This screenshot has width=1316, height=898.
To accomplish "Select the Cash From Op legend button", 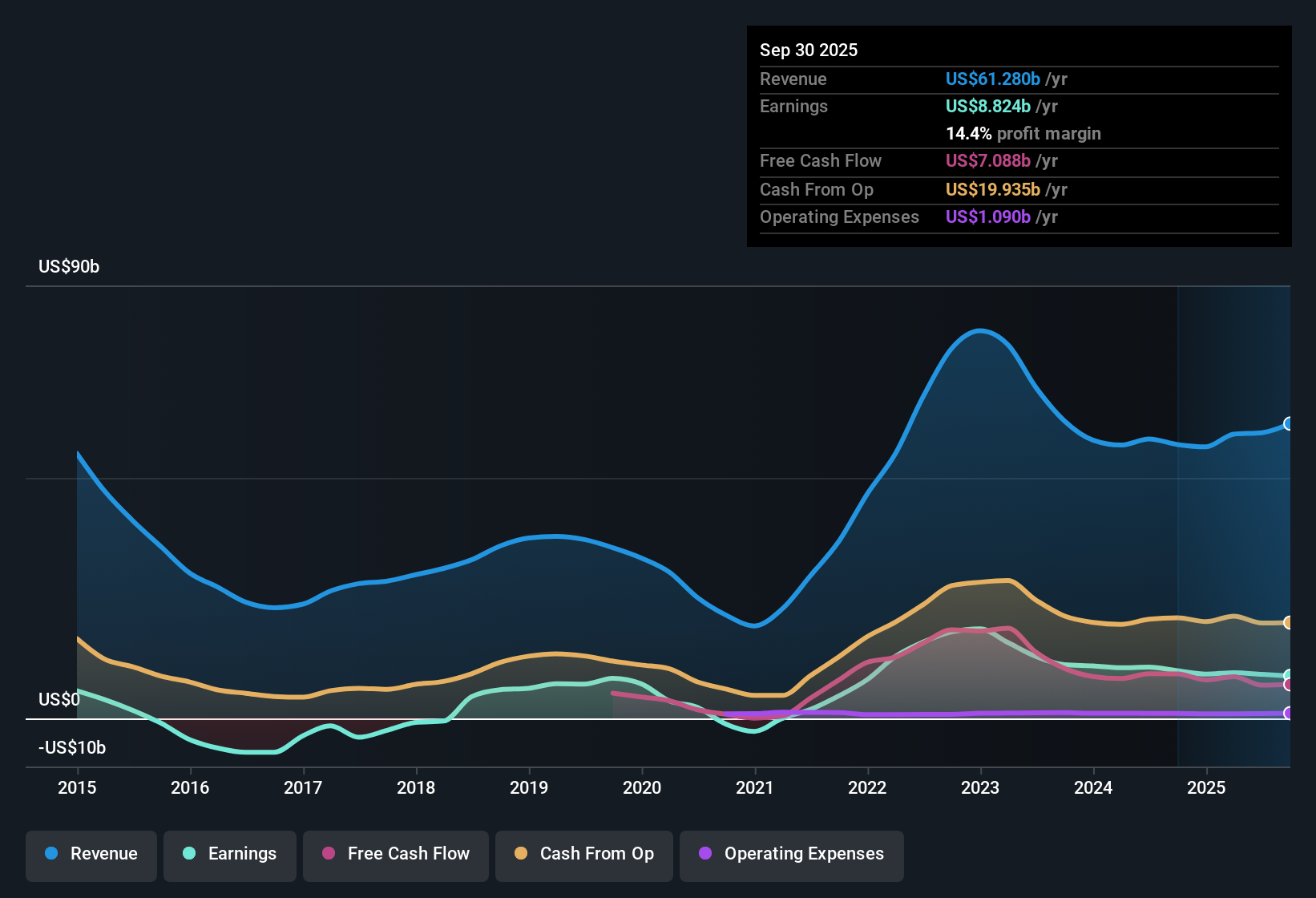I will tap(583, 854).
